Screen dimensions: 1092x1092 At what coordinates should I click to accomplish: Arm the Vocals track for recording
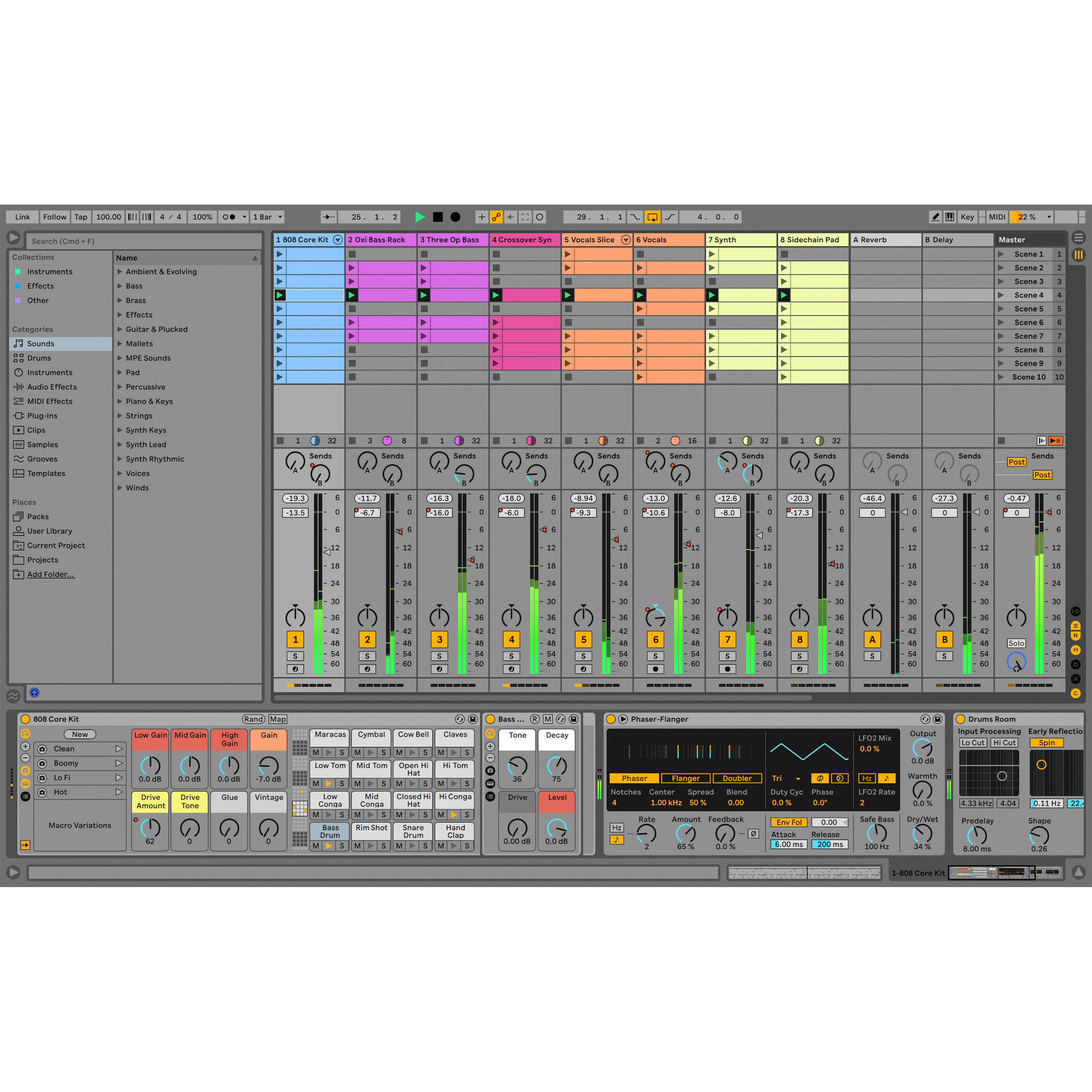[x=656, y=669]
